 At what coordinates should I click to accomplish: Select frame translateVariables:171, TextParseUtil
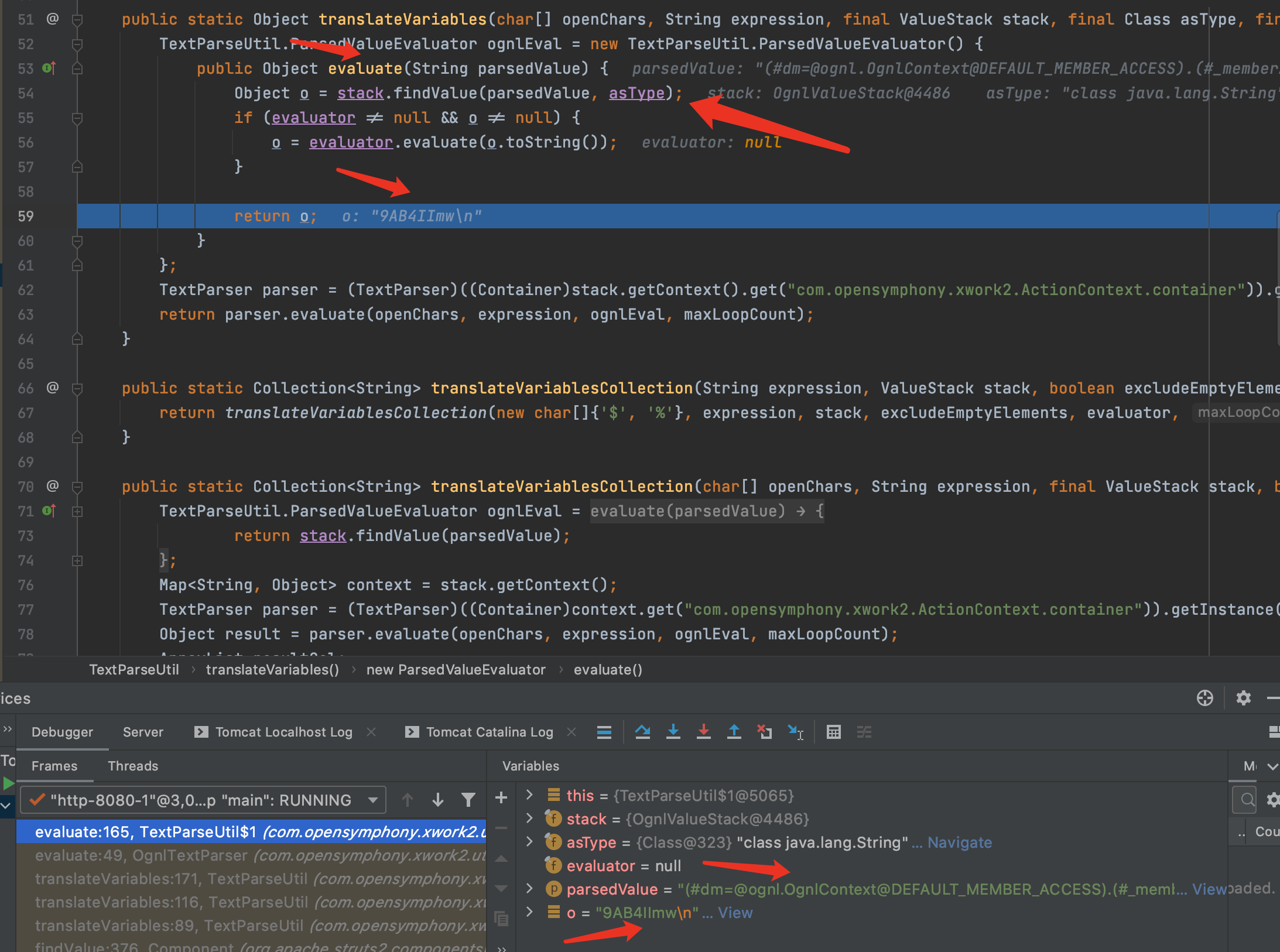pyautogui.click(x=252, y=879)
